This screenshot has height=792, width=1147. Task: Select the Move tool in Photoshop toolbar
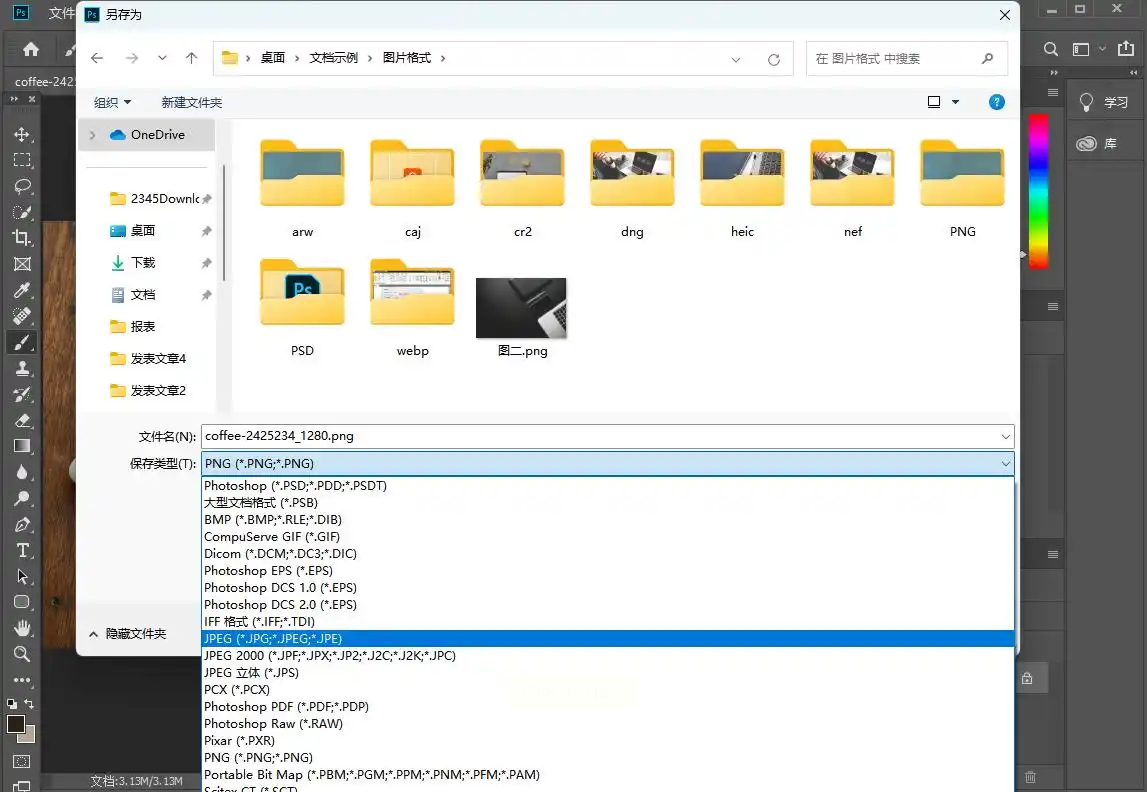click(21, 134)
